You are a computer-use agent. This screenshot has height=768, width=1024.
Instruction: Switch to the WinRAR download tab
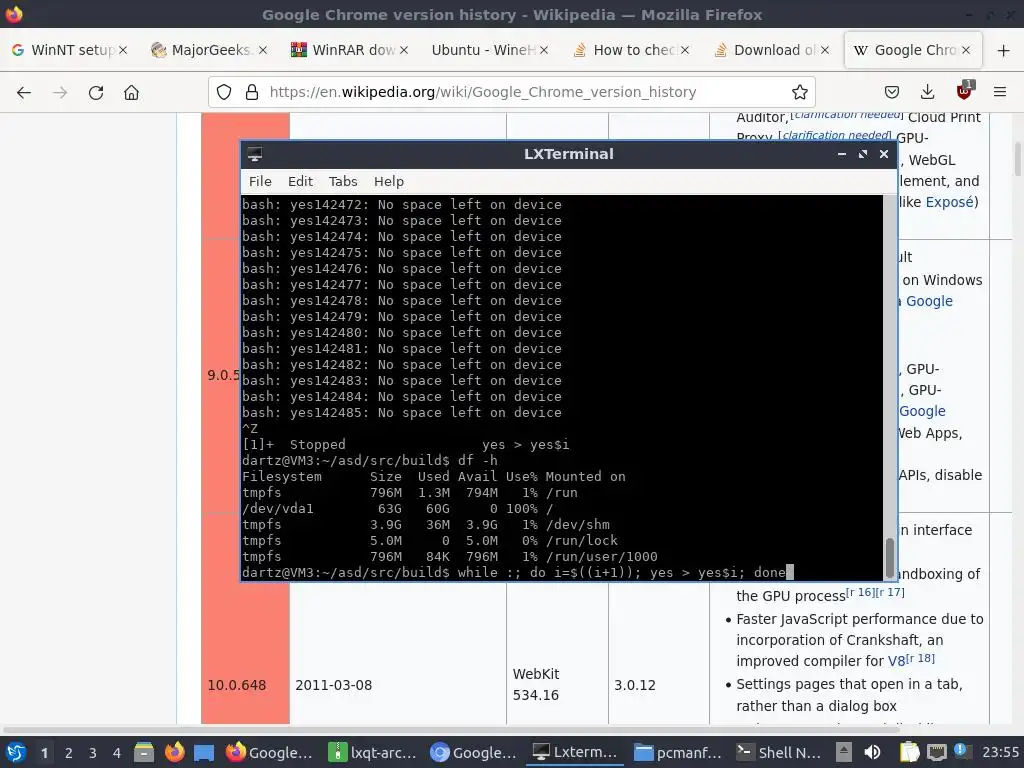point(350,50)
